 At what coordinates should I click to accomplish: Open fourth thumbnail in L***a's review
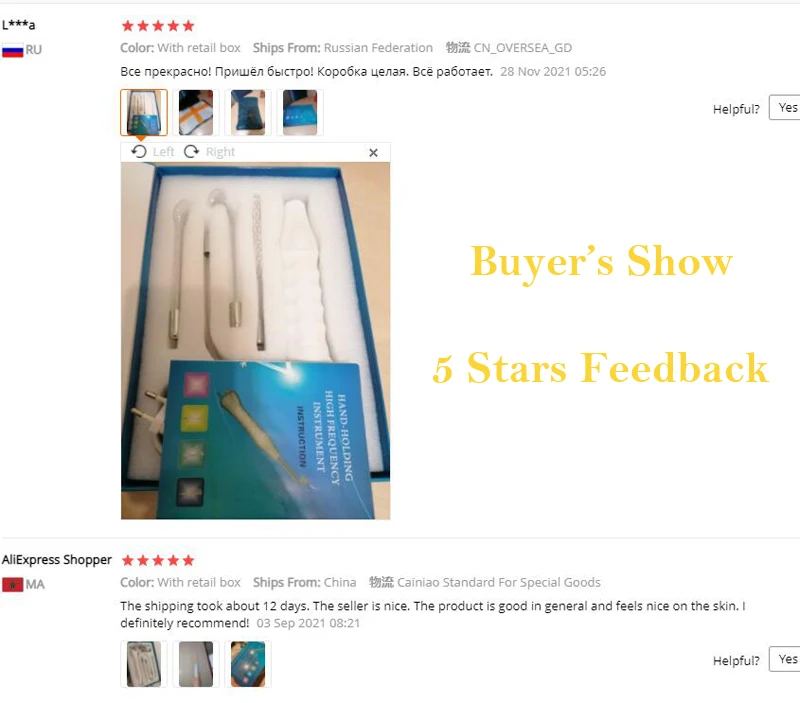(300, 112)
